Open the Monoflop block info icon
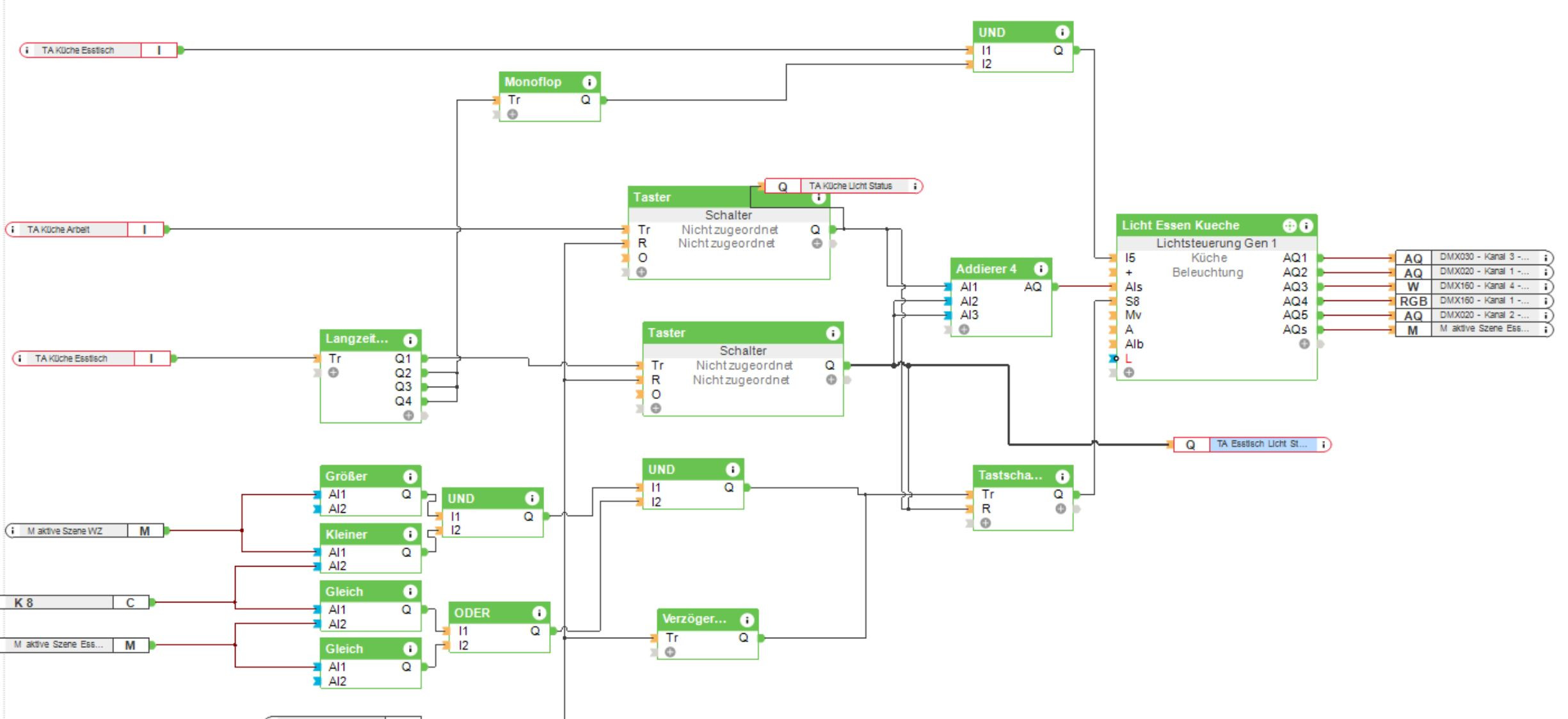 pos(589,82)
